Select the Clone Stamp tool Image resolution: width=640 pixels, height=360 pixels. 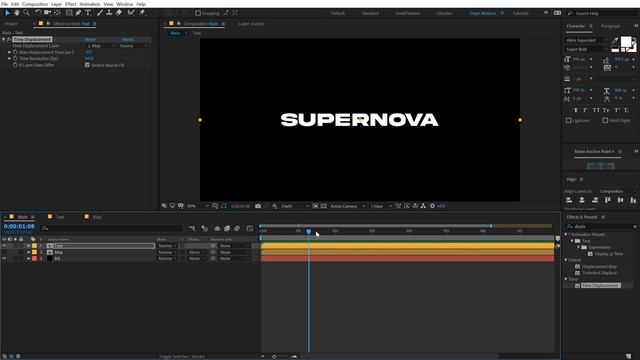109,13
